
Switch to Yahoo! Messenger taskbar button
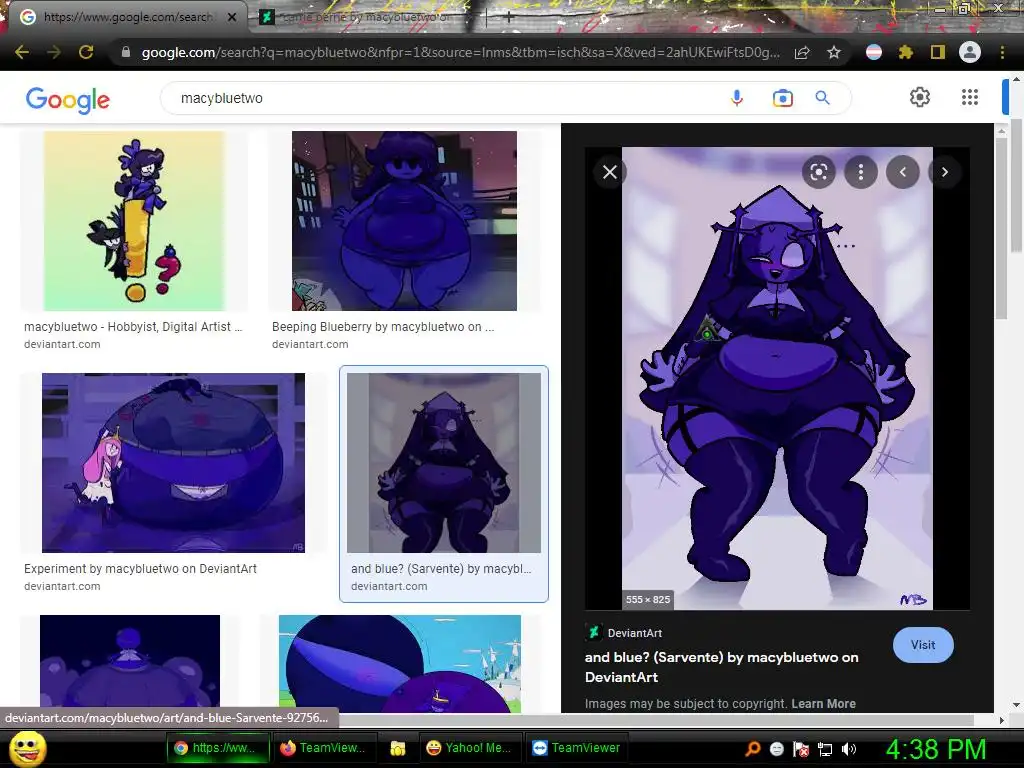pos(470,748)
